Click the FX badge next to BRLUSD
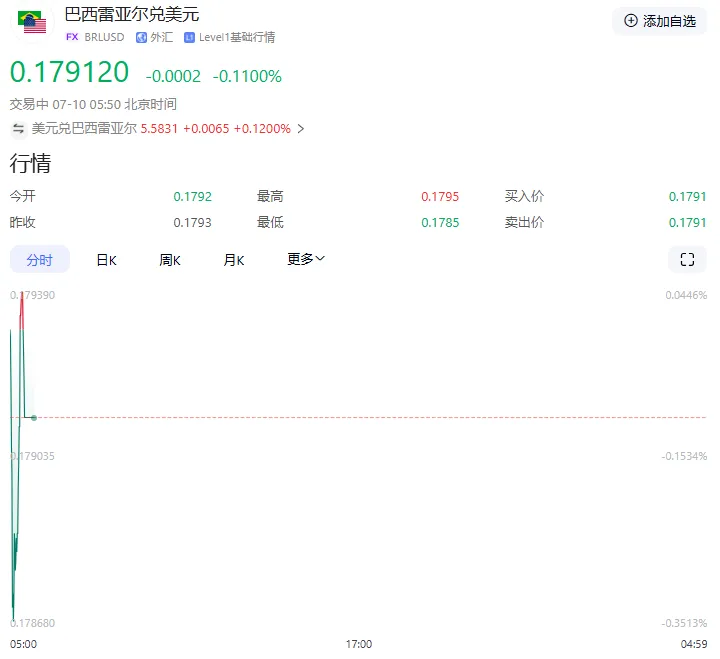 click(72, 37)
